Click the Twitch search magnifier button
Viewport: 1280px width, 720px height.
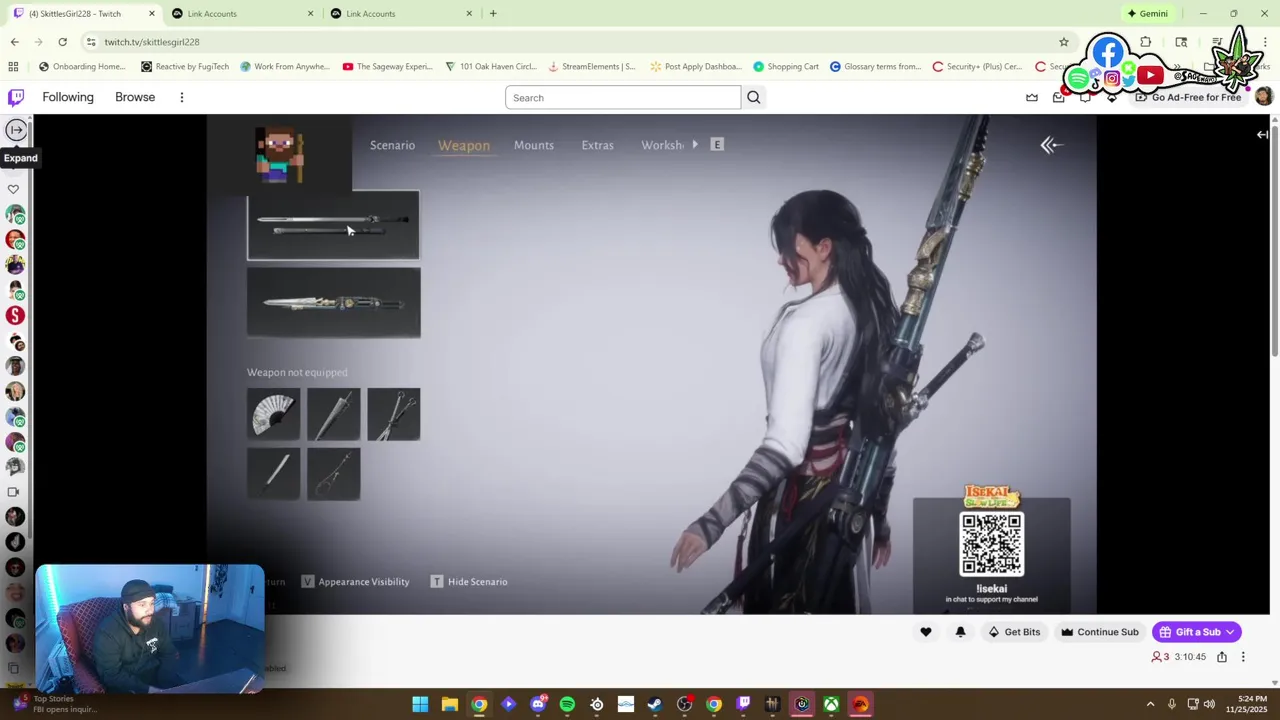point(754,97)
